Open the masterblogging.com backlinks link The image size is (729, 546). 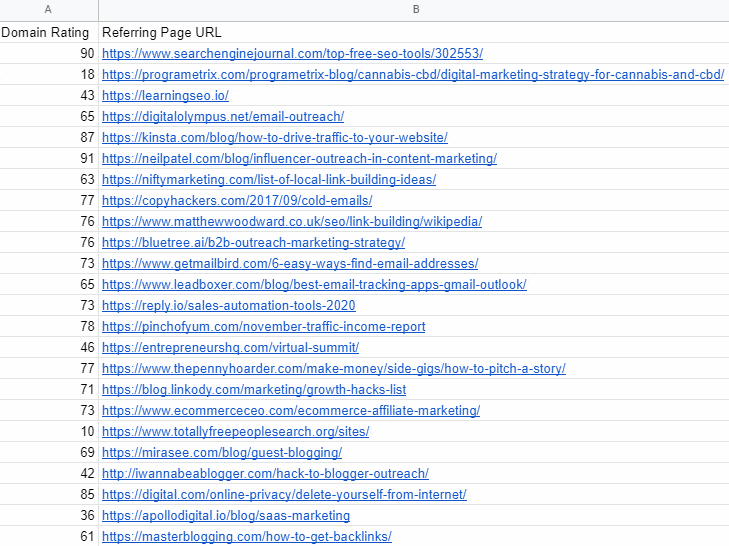247,536
